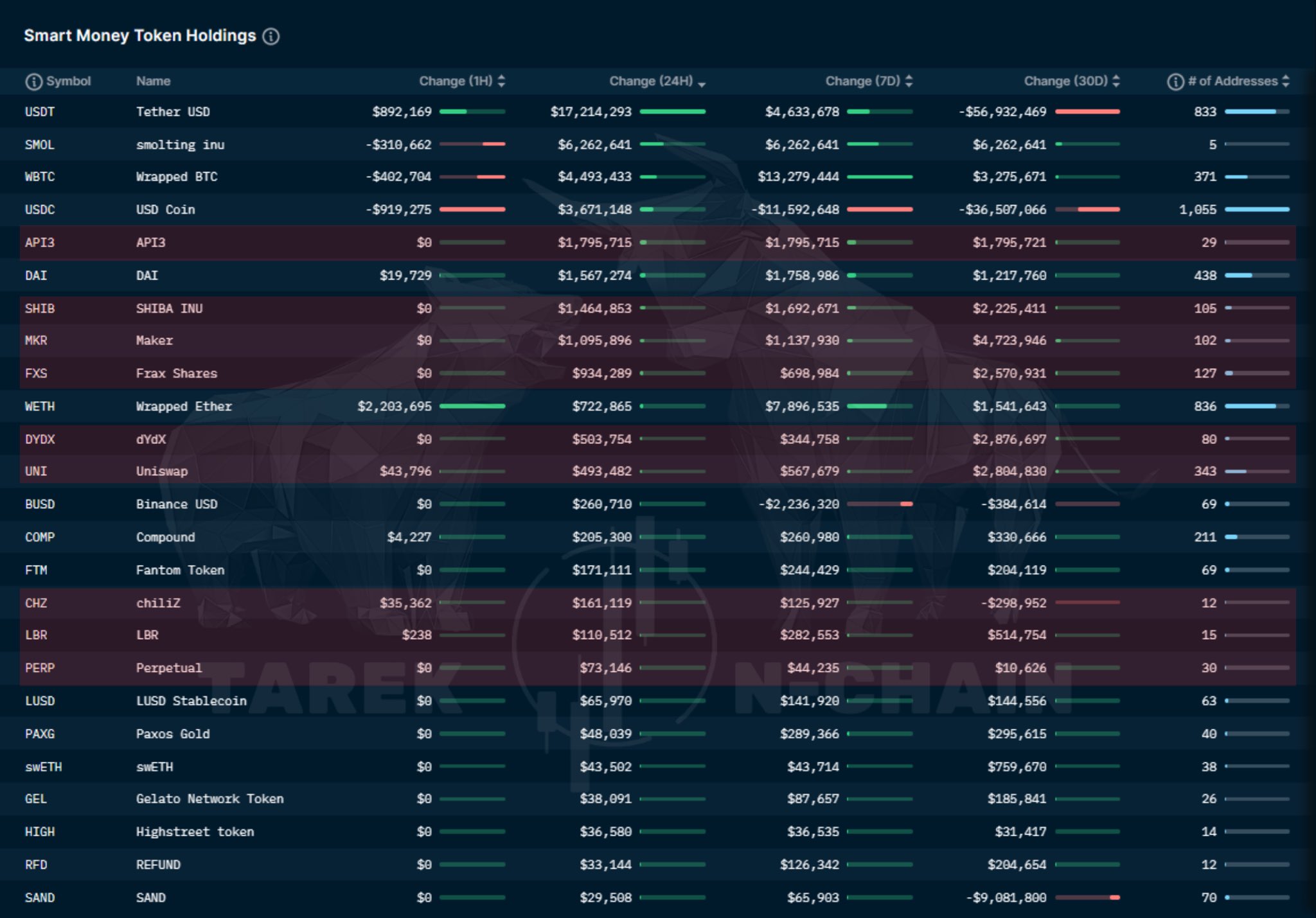
Task: Click the Name column header
Action: click(x=153, y=81)
